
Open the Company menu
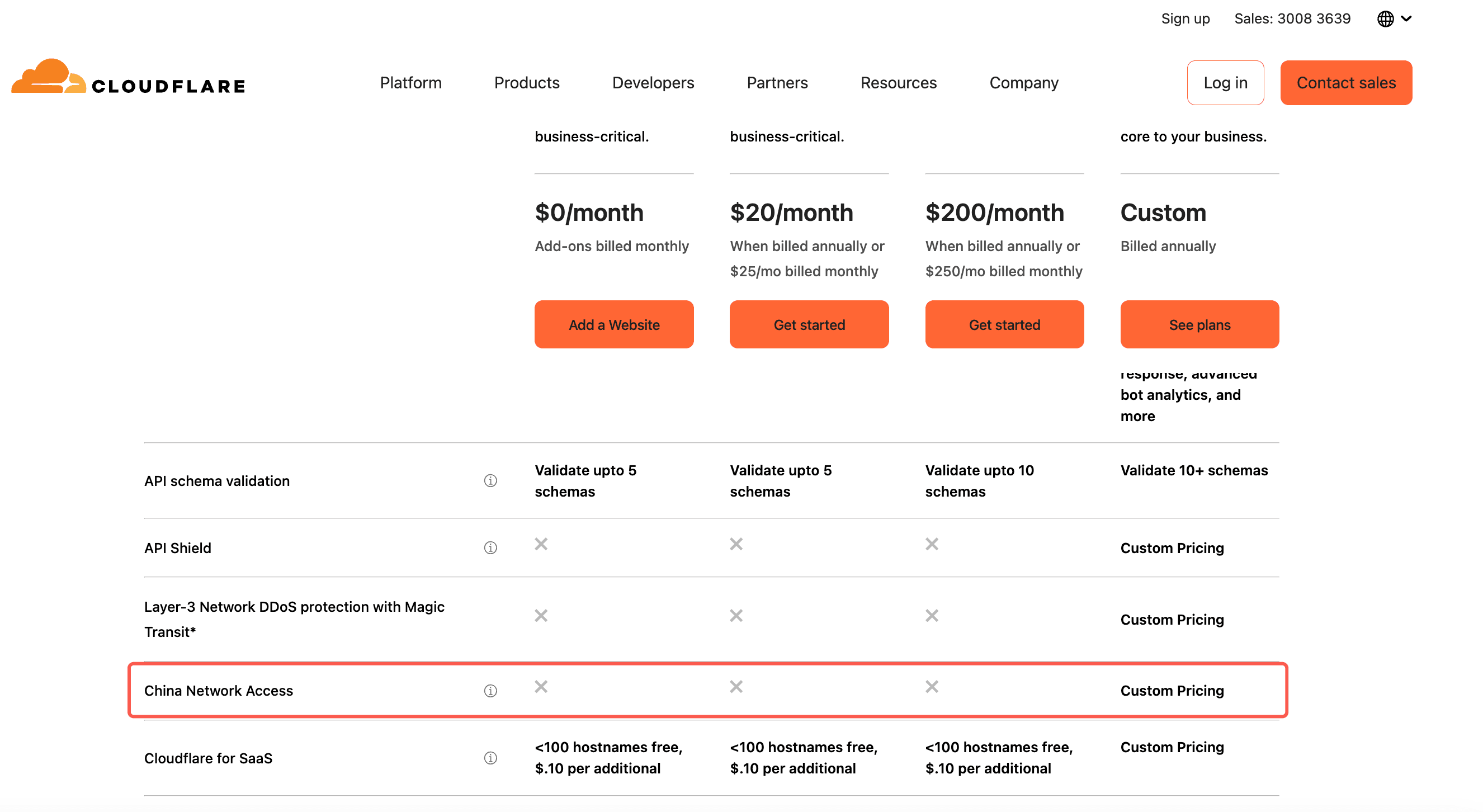pyautogui.click(x=1023, y=83)
